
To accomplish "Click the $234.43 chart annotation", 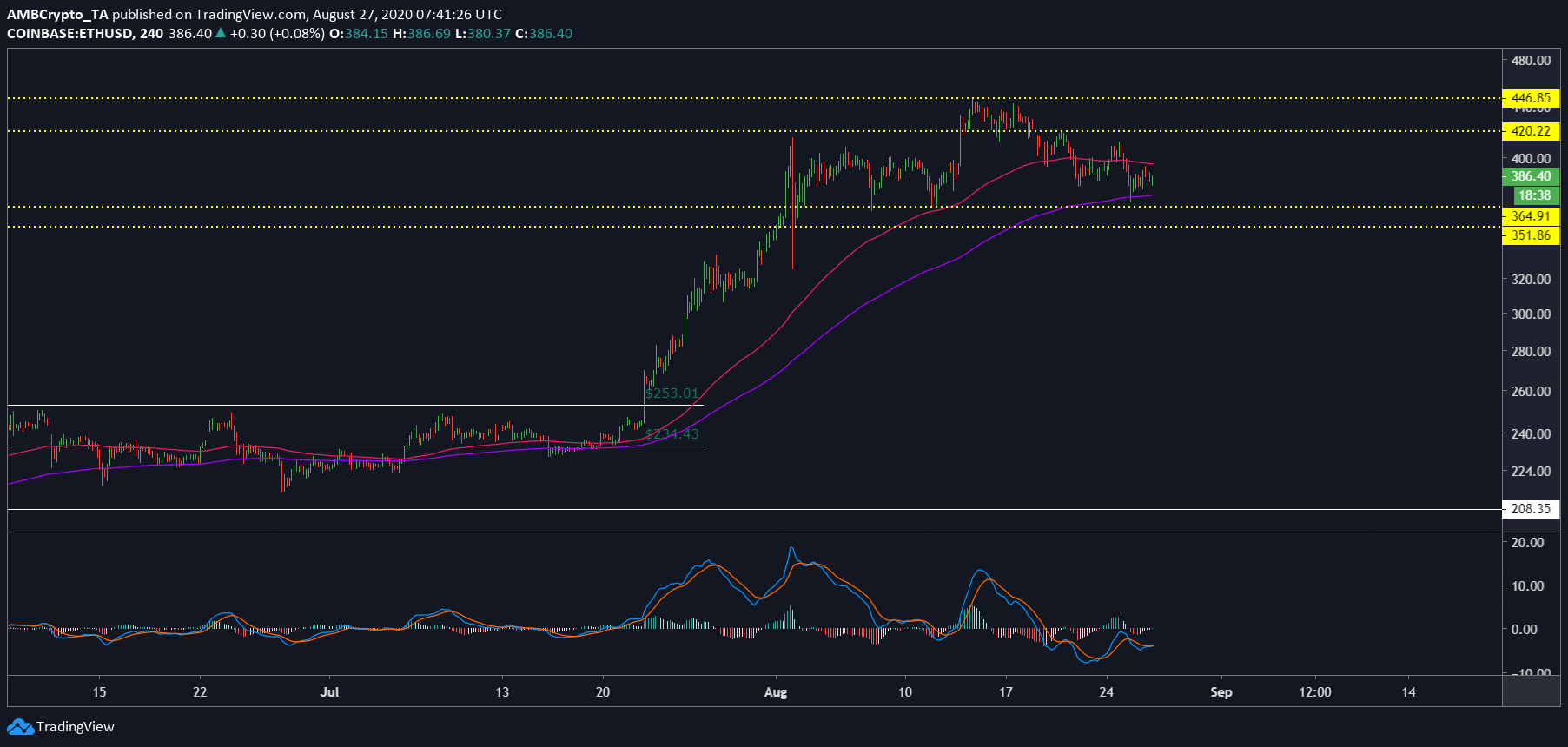I will (672, 434).
